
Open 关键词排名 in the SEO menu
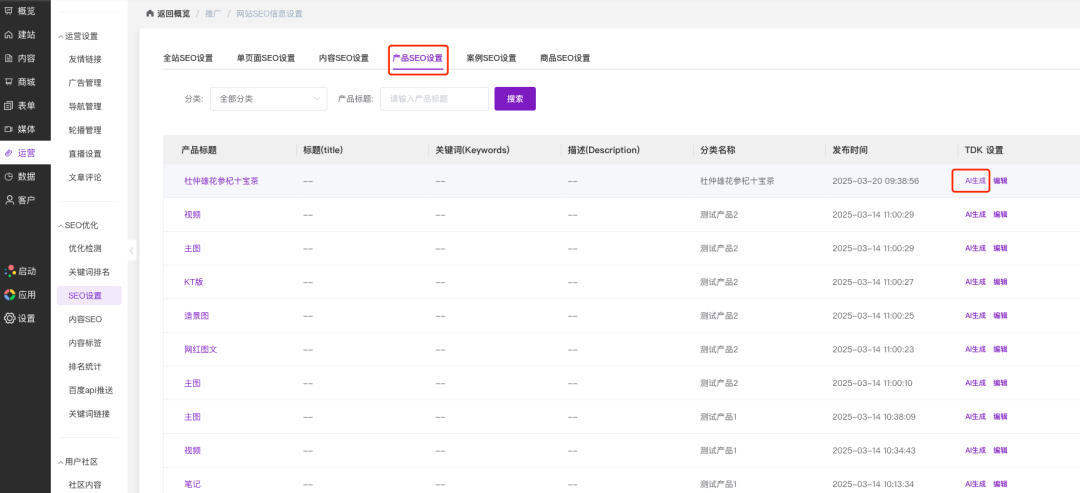pos(89,272)
